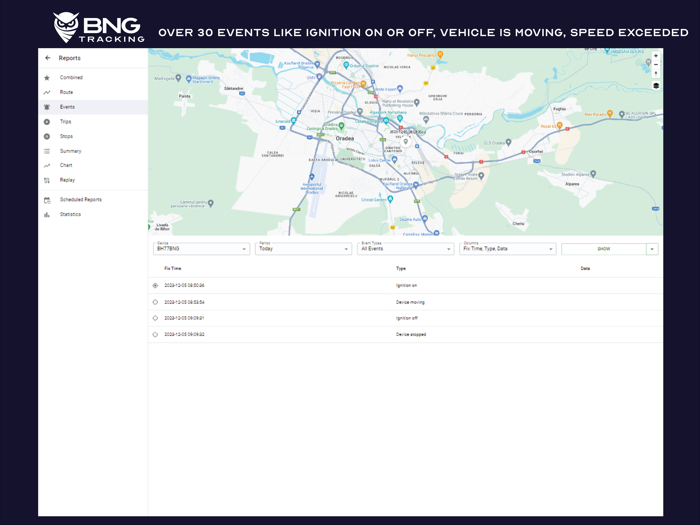The width and height of the screenshot is (700, 525).
Task: Open the Device dropdown showing BH77BNG
Action: (201, 249)
